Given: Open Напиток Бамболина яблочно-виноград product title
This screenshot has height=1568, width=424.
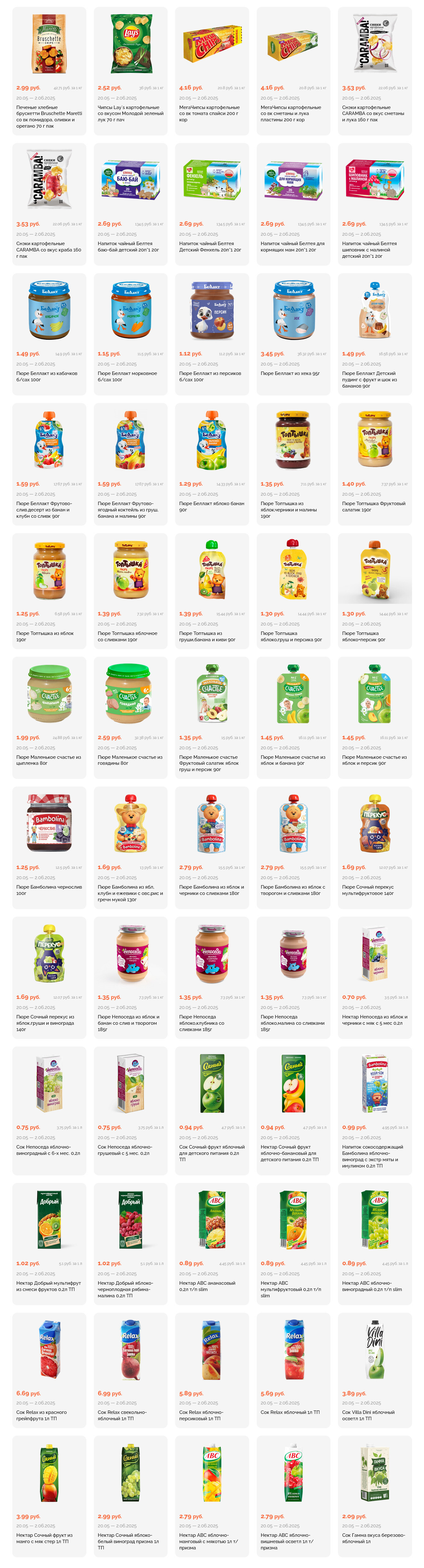Looking at the screenshot, I should [x=373, y=1156].
